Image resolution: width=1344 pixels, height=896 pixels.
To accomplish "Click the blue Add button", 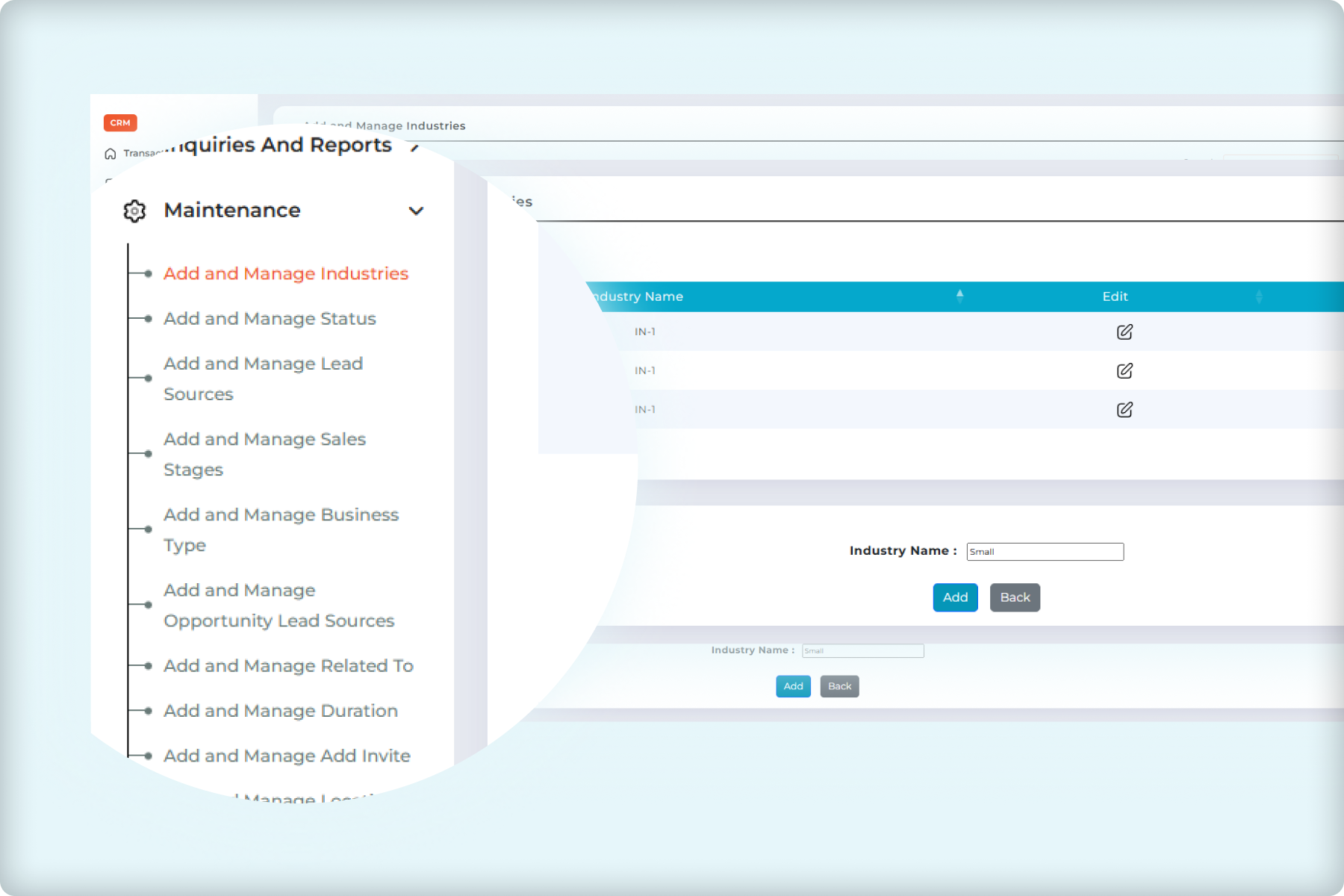I will tap(955, 597).
